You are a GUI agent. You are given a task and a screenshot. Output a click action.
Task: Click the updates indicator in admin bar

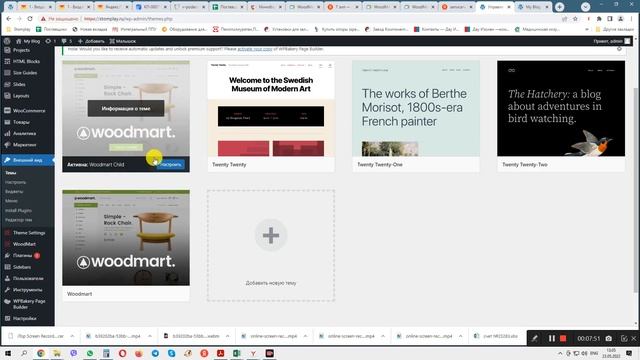tap(51, 41)
